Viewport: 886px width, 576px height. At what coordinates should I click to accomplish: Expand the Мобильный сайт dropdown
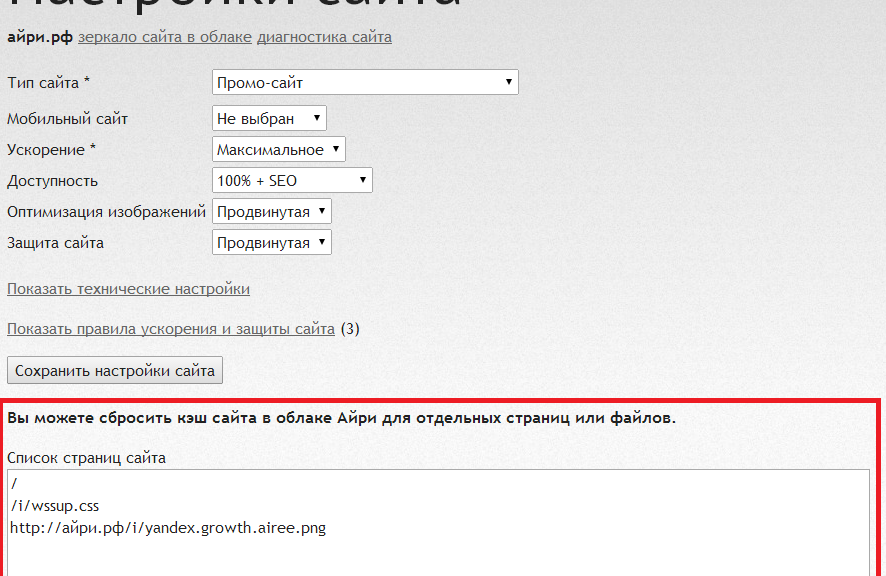(x=270, y=119)
